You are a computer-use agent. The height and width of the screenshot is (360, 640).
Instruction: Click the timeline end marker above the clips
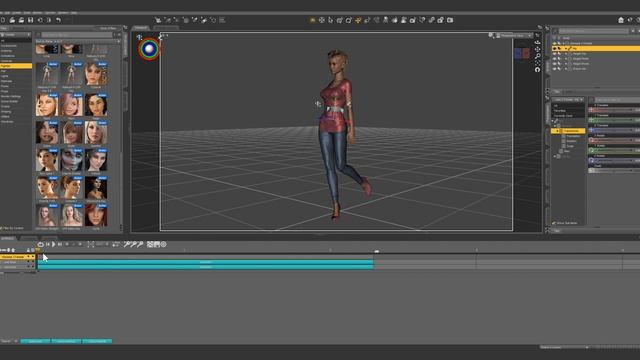pyautogui.click(x=377, y=251)
